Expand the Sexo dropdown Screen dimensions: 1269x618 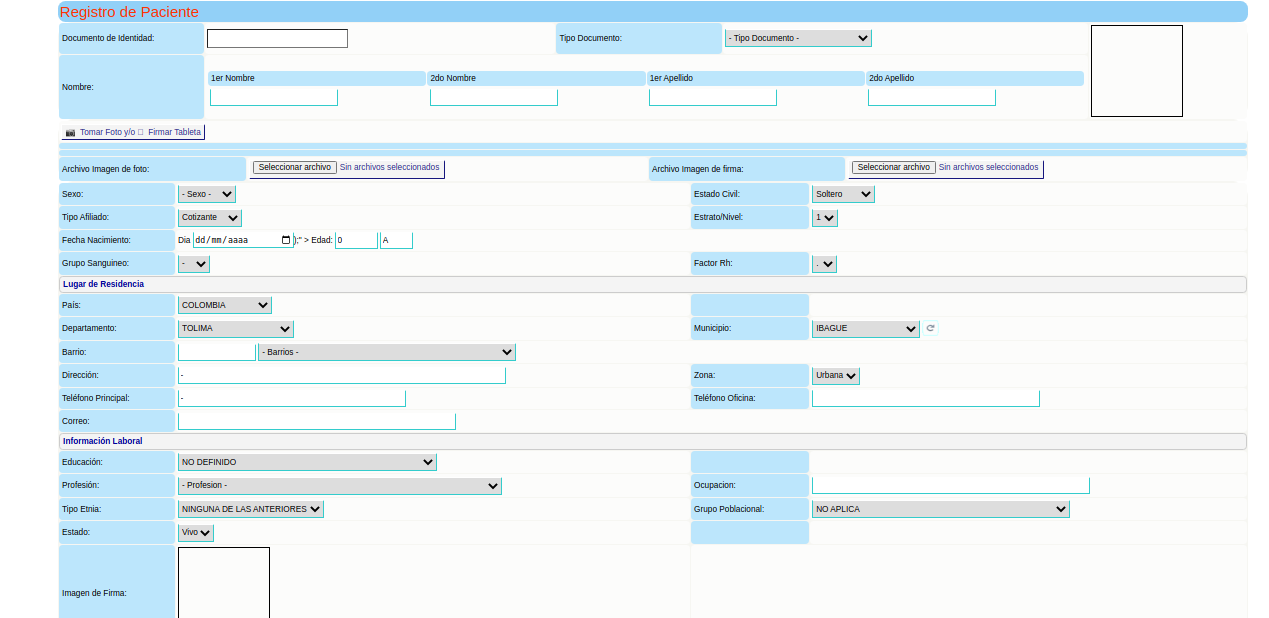click(206, 194)
